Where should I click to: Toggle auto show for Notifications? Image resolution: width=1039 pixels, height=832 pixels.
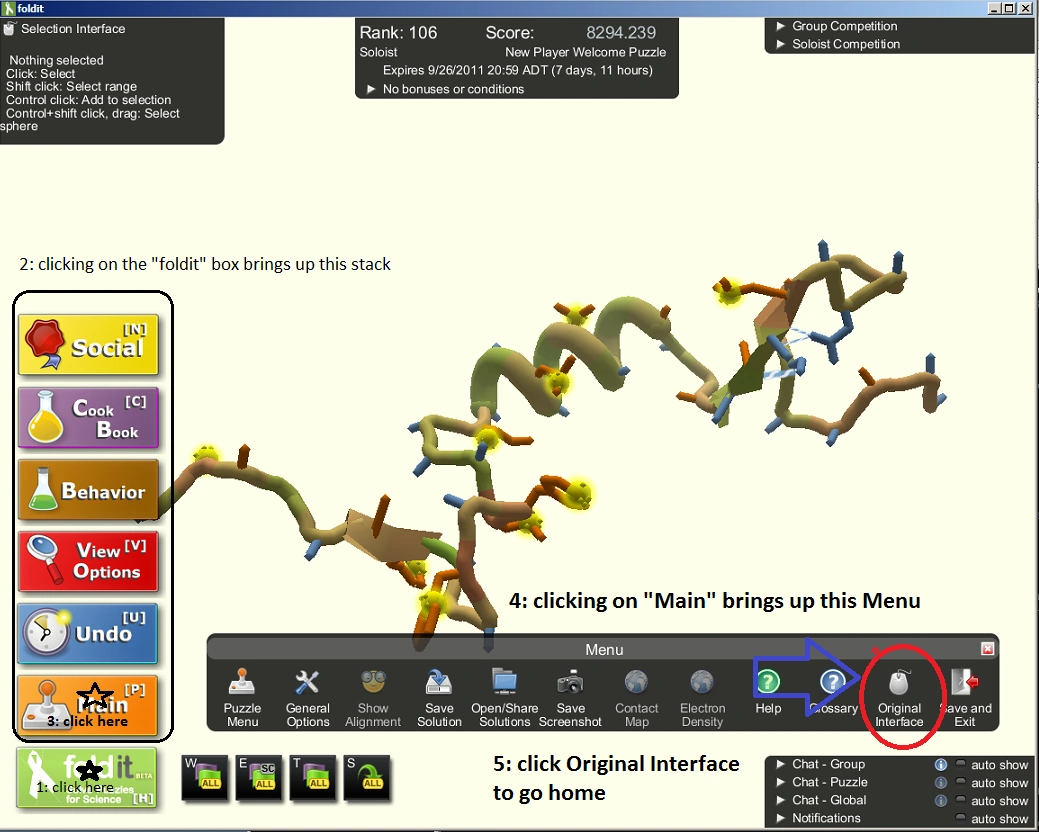[x=960, y=819]
